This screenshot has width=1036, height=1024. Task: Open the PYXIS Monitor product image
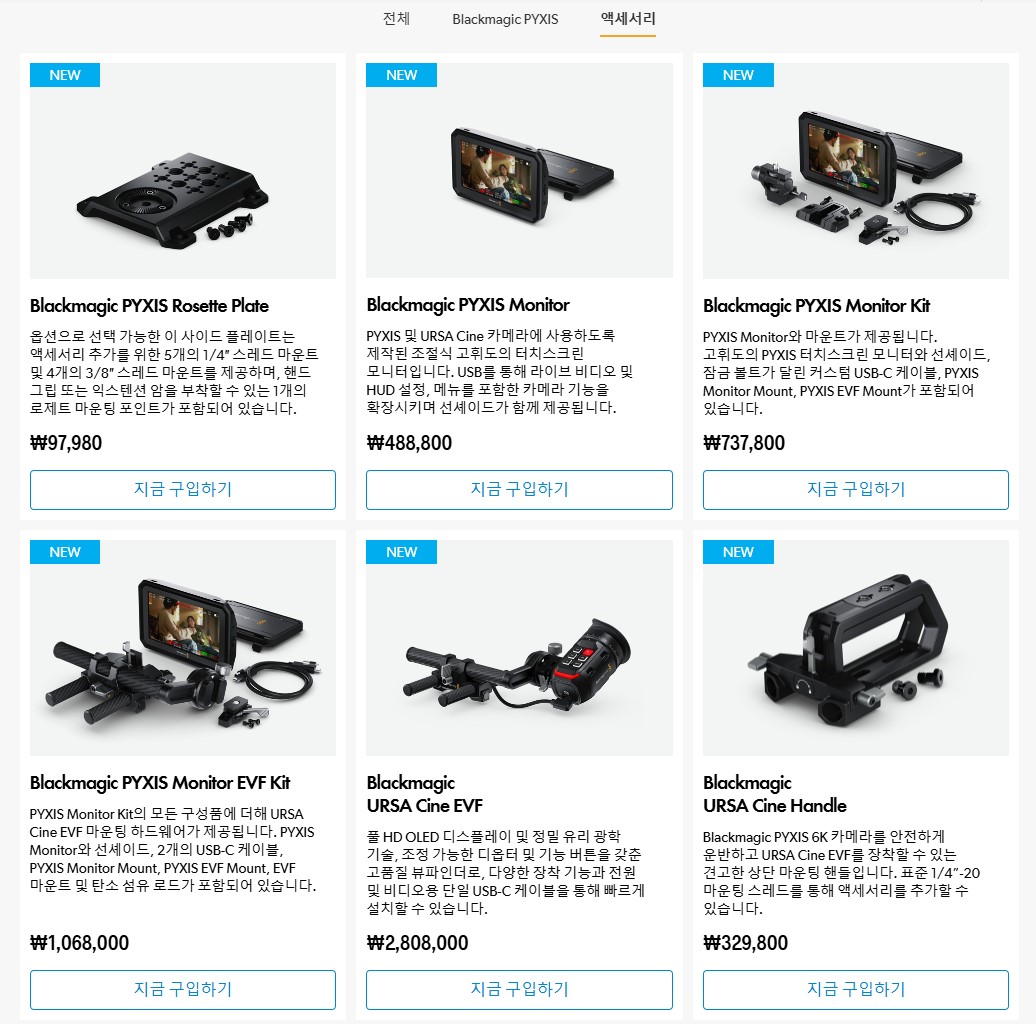[519, 170]
